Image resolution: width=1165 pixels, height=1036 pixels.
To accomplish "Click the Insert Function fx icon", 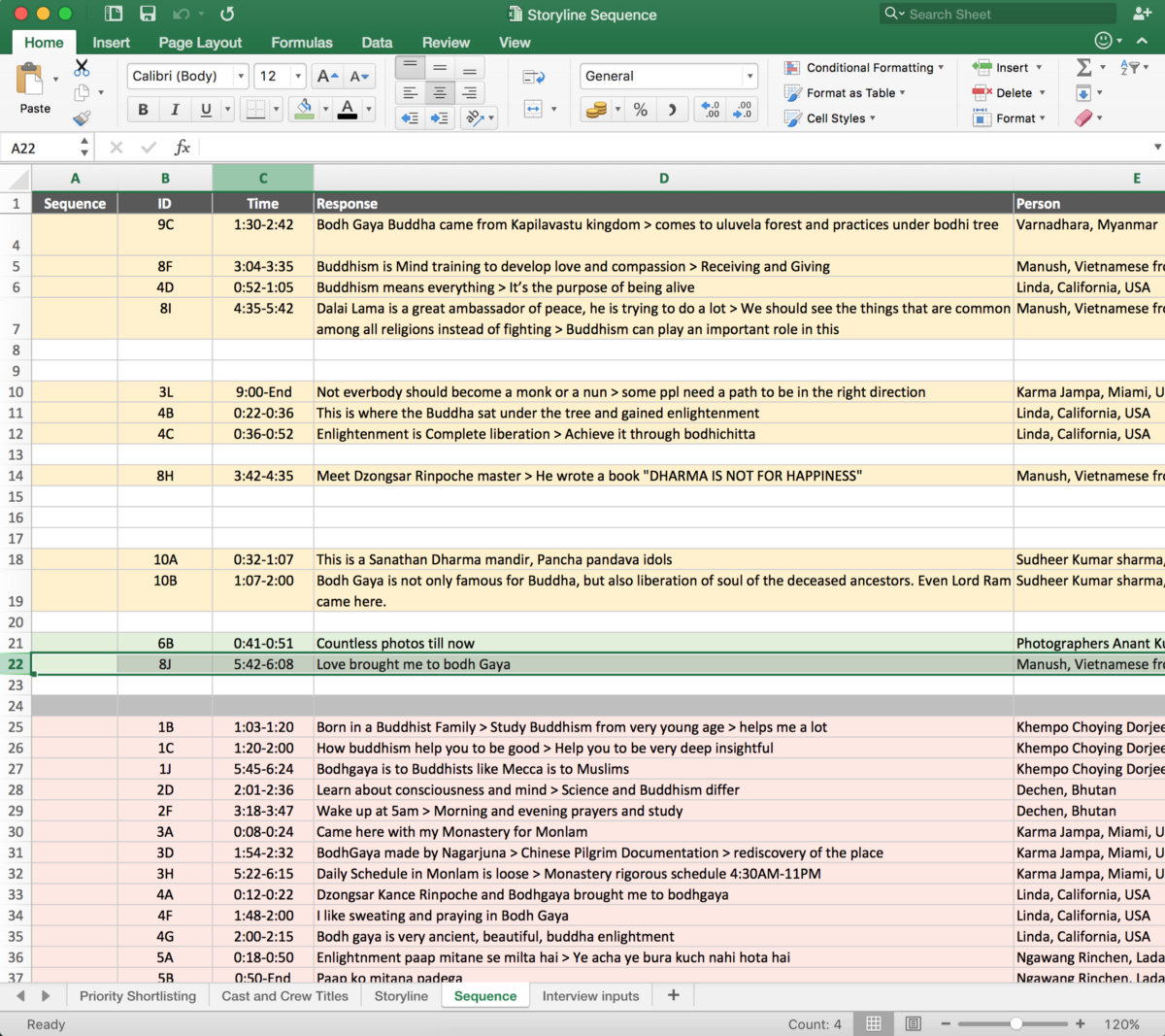I will pos(182,148).
